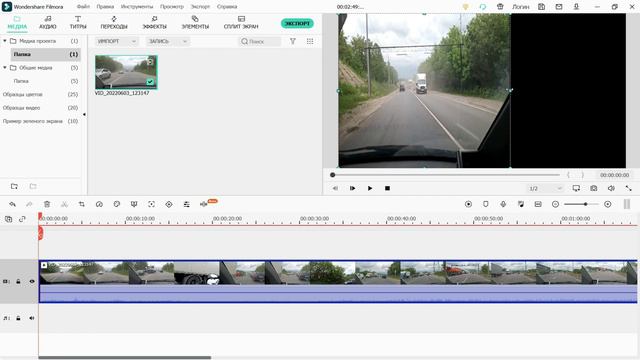Select VID_20220603_123147 media thumbnail

coord(126,72)
